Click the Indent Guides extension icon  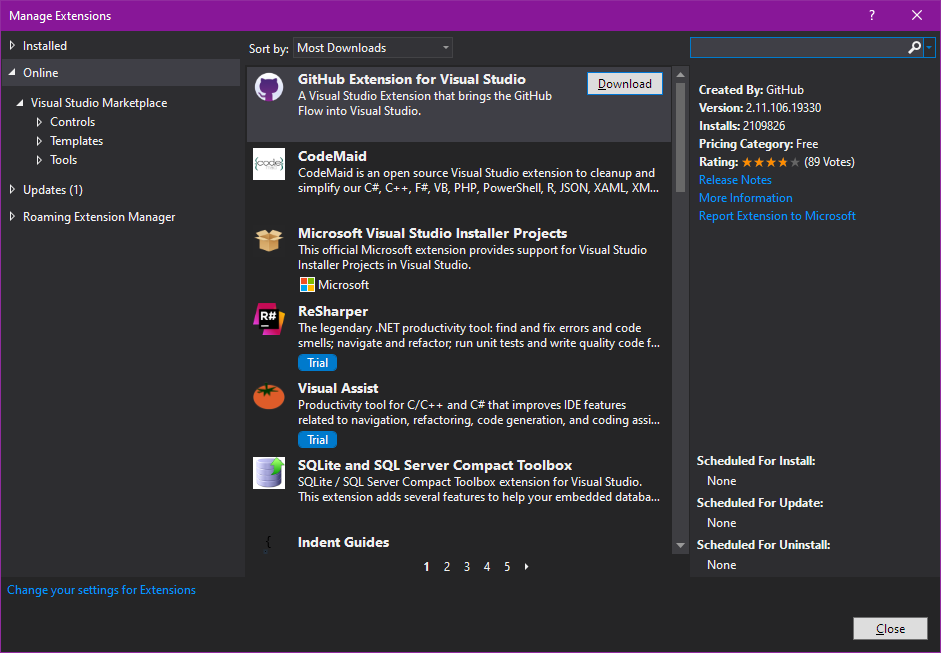click(x=269, y=543)
